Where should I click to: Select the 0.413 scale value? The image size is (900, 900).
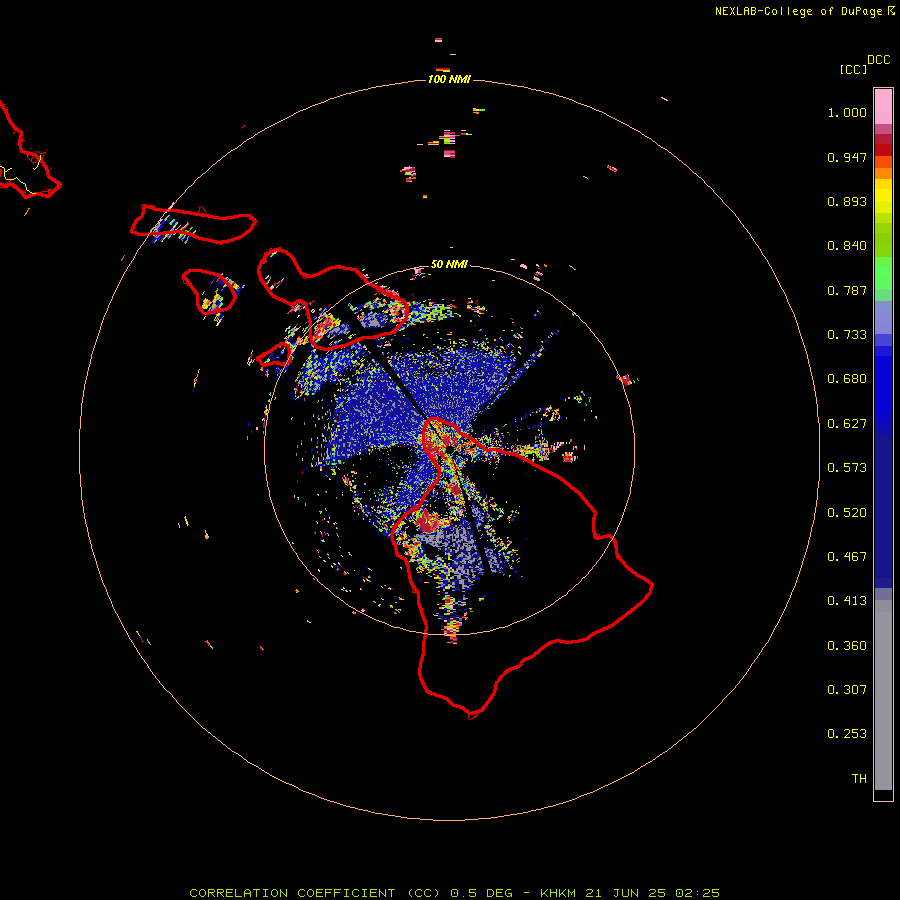pyautogui.click(x=847, y=601)
